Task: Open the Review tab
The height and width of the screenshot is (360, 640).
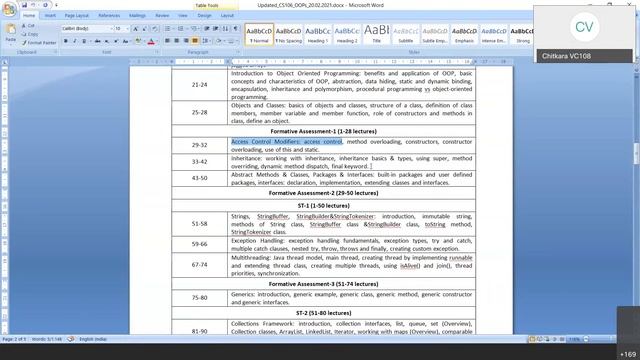Action: 162,16
